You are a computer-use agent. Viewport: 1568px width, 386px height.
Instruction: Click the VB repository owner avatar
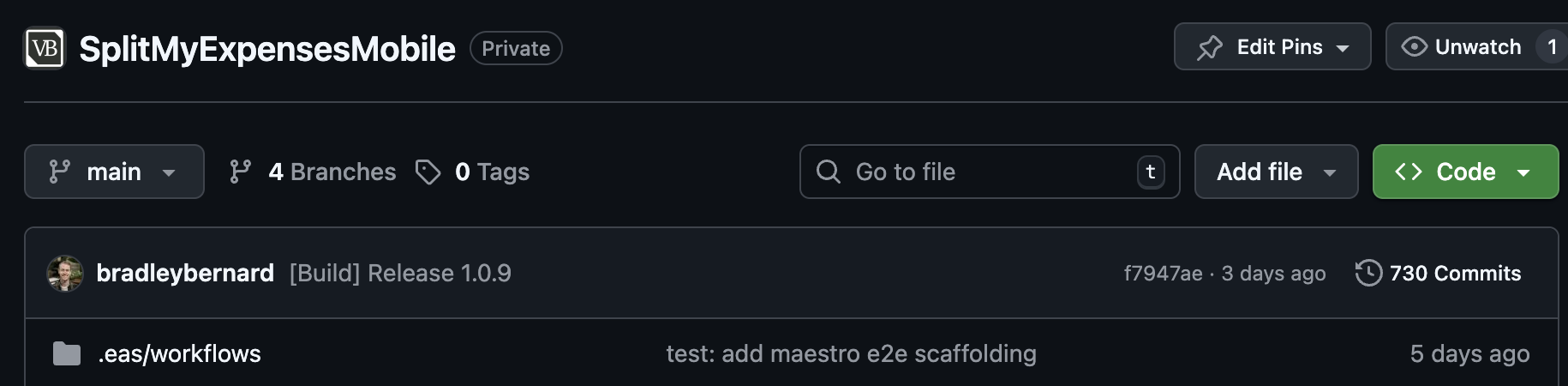tap(45, 48)
